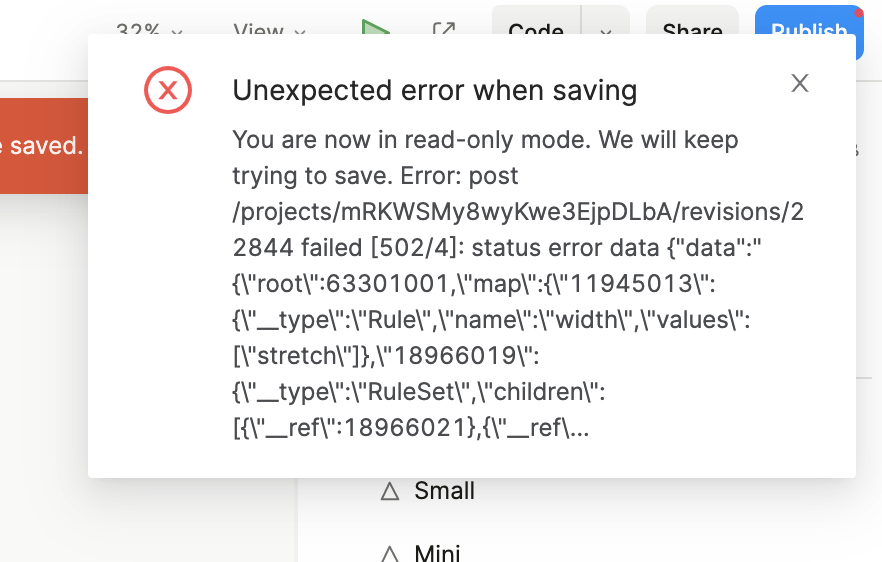Click the triangle icon beside Mini
Screen dimensions: 882x562
[390, 552]
